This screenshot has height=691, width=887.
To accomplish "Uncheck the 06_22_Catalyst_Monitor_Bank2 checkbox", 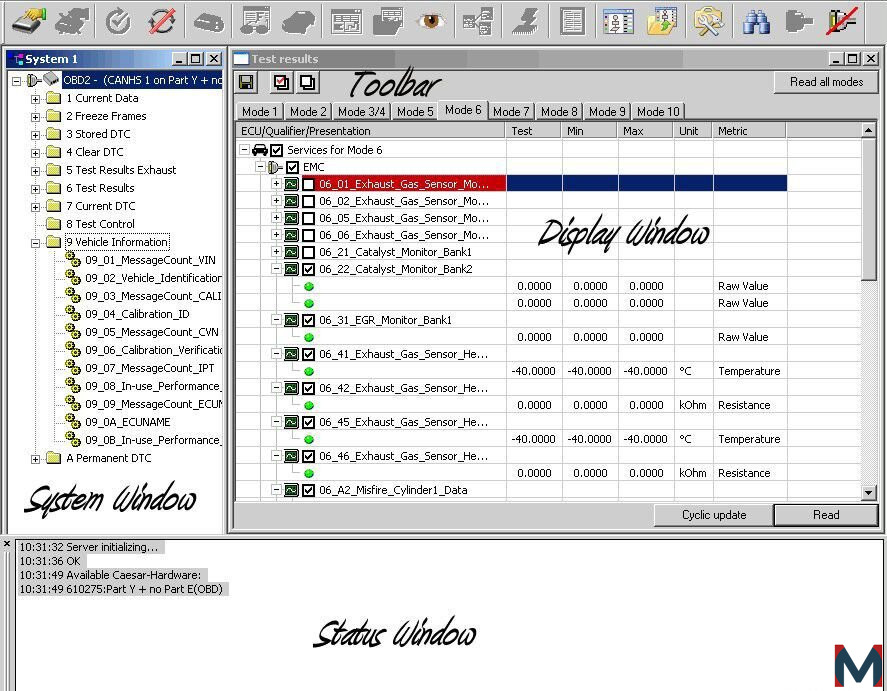I will pos(308,269).
